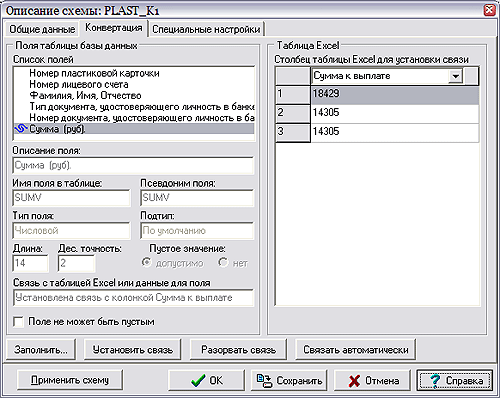Click the Сохранить button
Image resolution: width=500 pixels, height=398 pixels.
point(289,380)
